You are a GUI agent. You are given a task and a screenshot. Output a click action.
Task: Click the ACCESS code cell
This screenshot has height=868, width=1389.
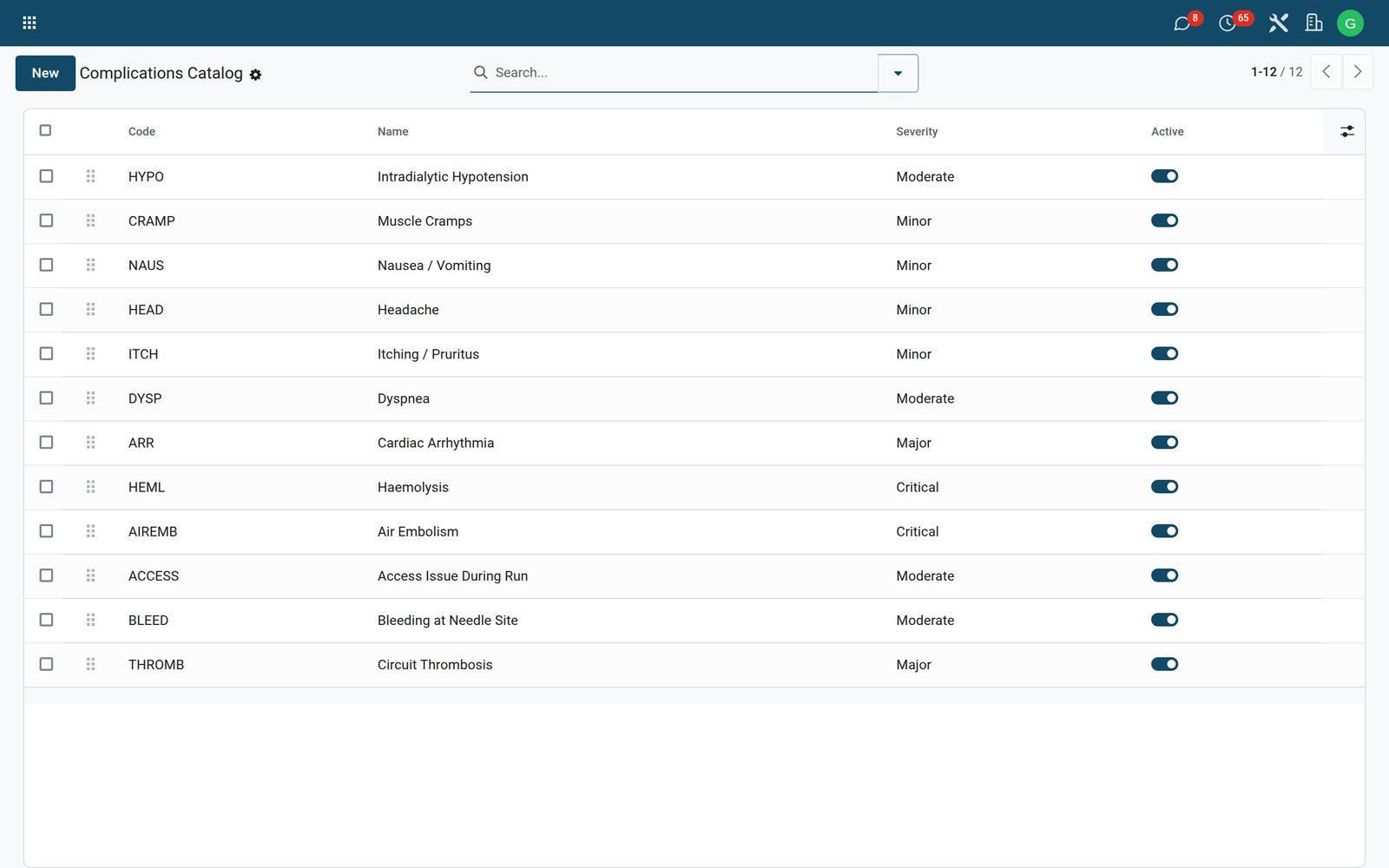[154, 576]
